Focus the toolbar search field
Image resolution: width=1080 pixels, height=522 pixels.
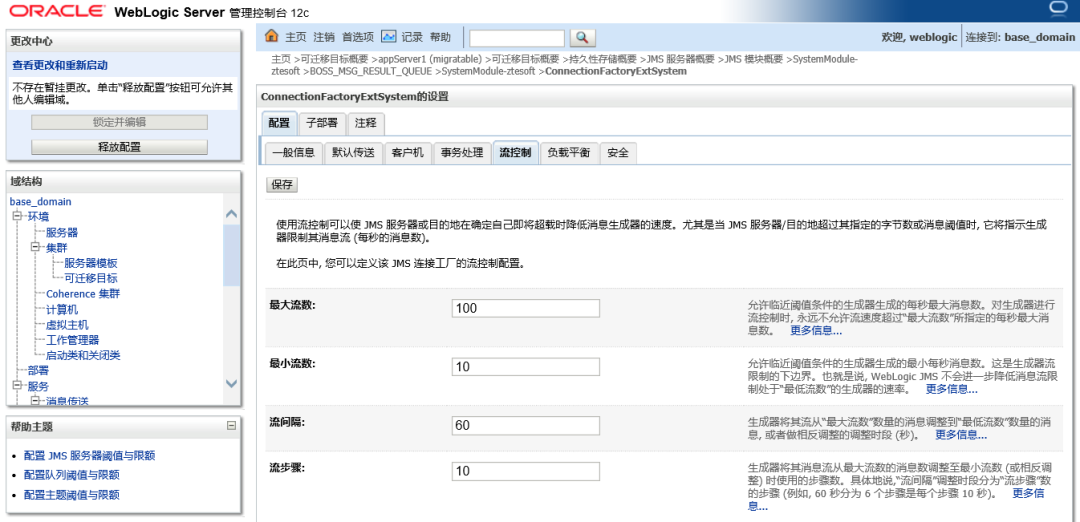click(x=517, y=38)
